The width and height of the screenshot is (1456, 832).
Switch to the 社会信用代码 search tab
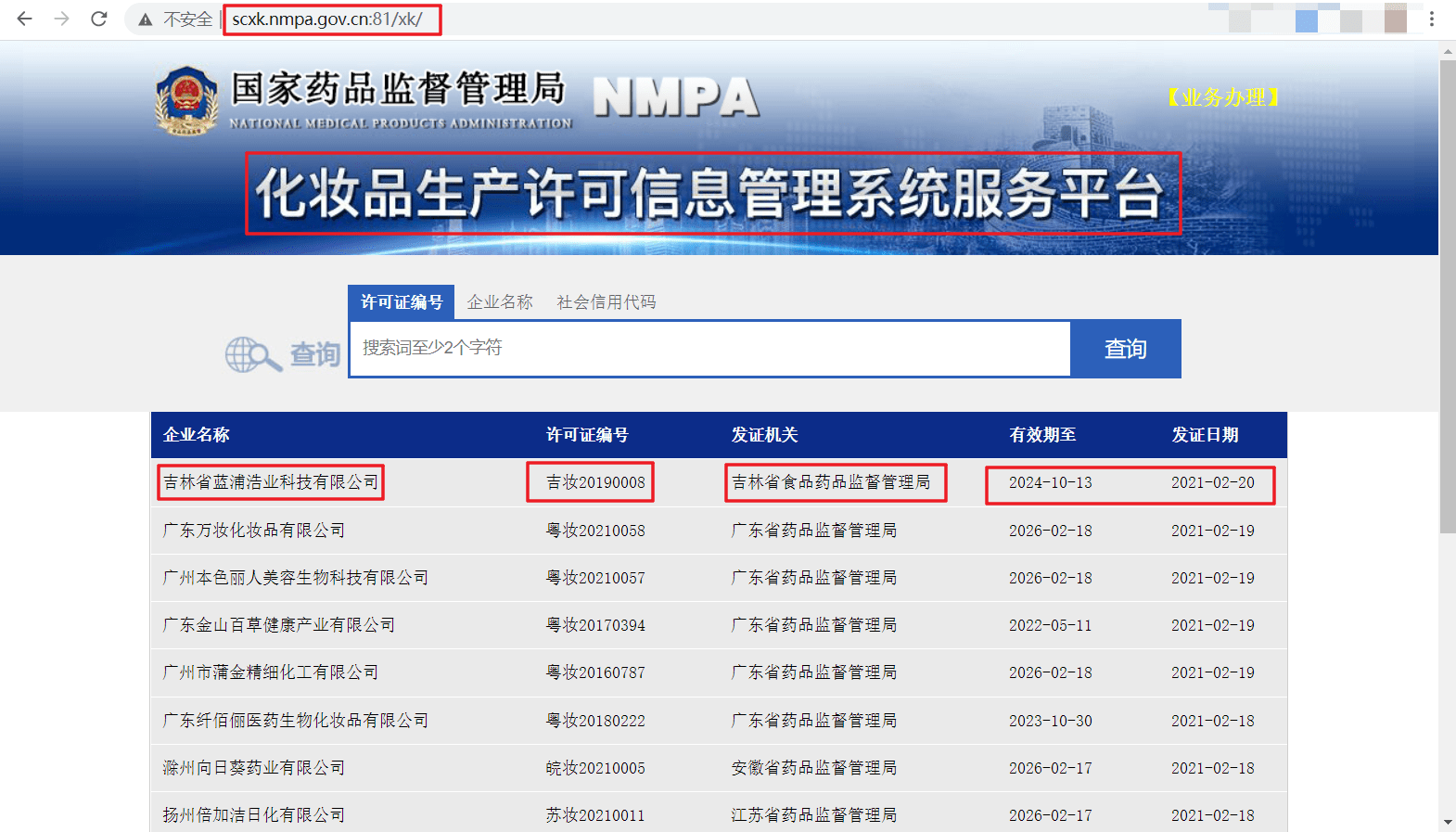[x=607, y=302]
